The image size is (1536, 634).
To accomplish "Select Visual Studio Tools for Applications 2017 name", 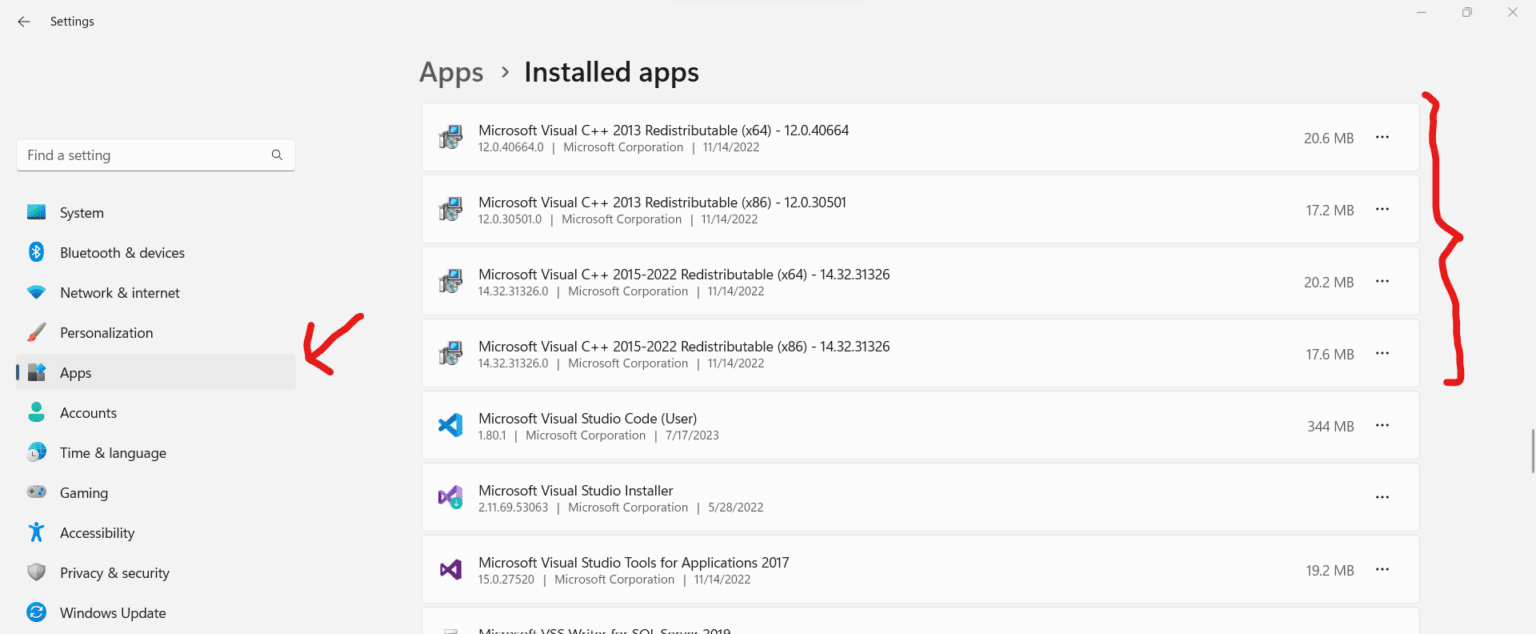I will click(x=634, y=562).
